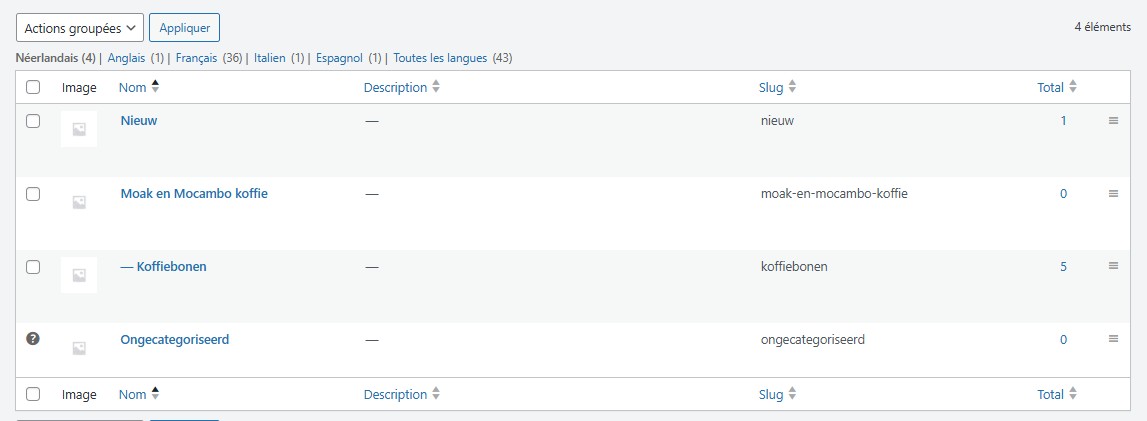This screenshot has height=421, width=1147.
Task: Select the Moak en Mocambo koffie checkbox
Action: click(33, 194)
